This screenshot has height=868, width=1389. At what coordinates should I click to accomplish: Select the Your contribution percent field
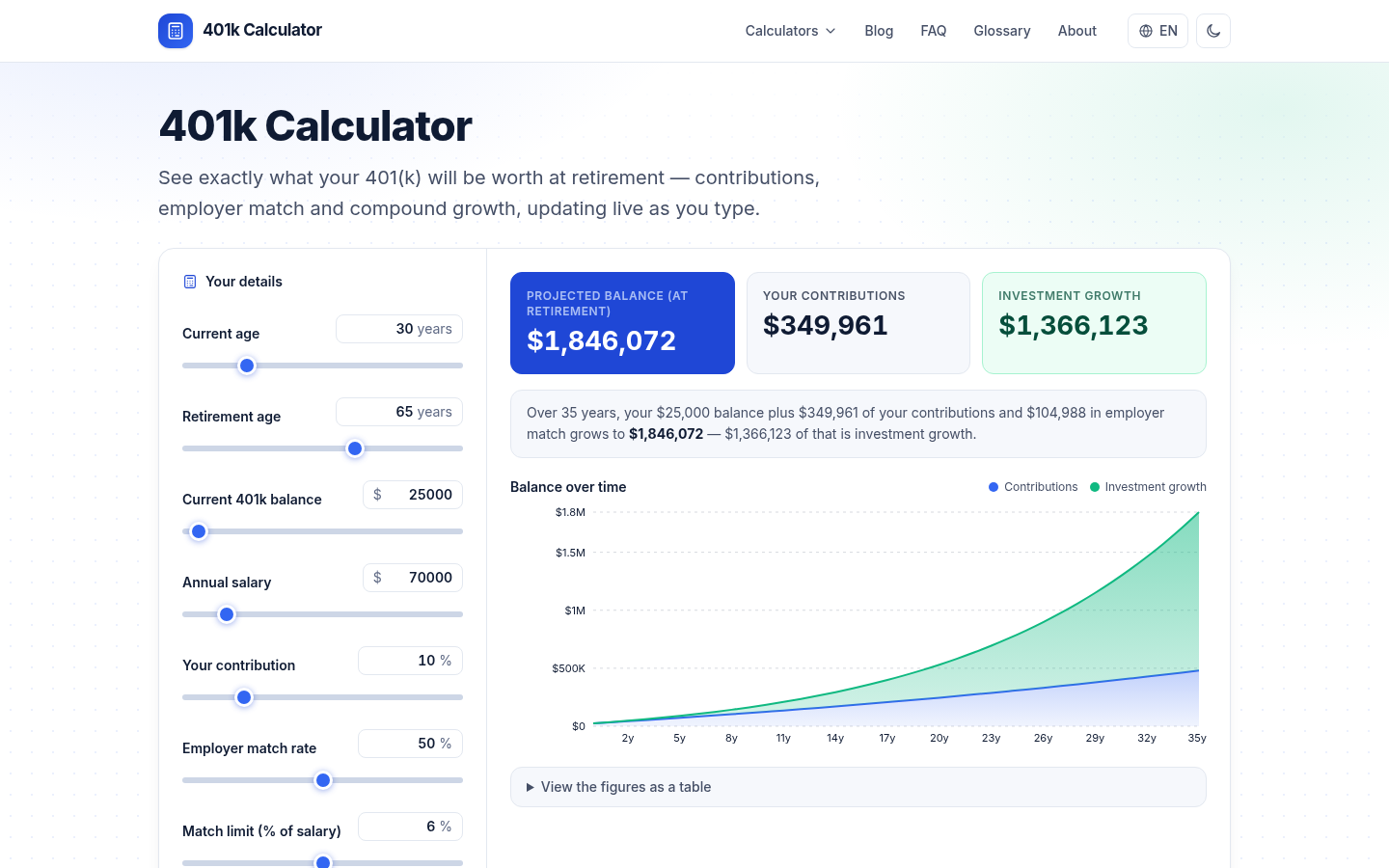(x=410, y=661)
